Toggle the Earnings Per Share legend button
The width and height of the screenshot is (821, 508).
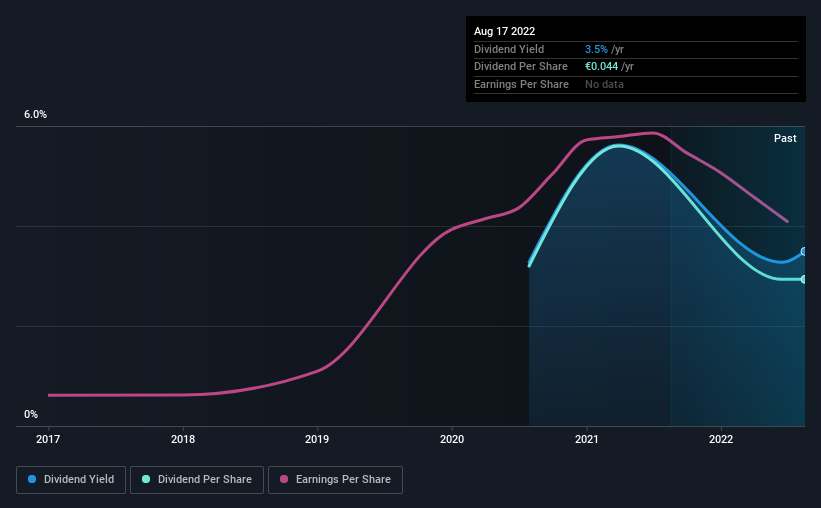[x=335, y=480]
